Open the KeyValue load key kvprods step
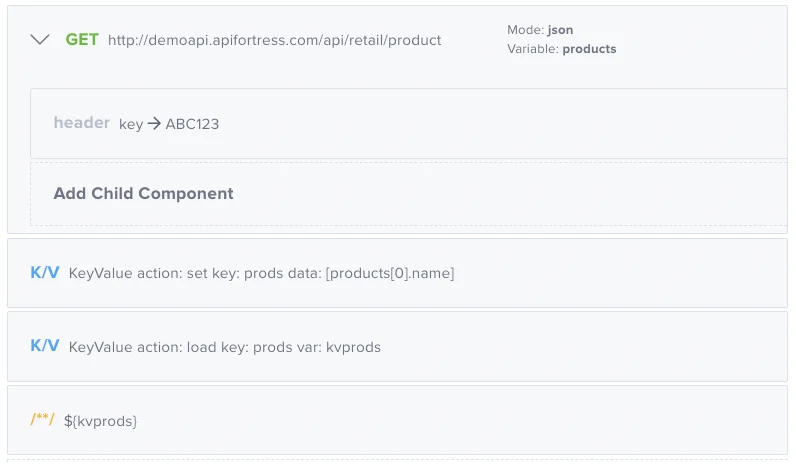 pyautogui.click(x=224, y=347)
